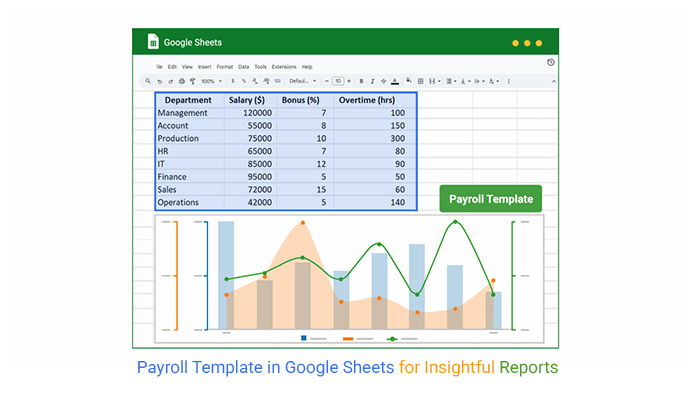Open the View menu
Image resolution: width=698 pixels, height=400 pixels.
click(187, 67)
